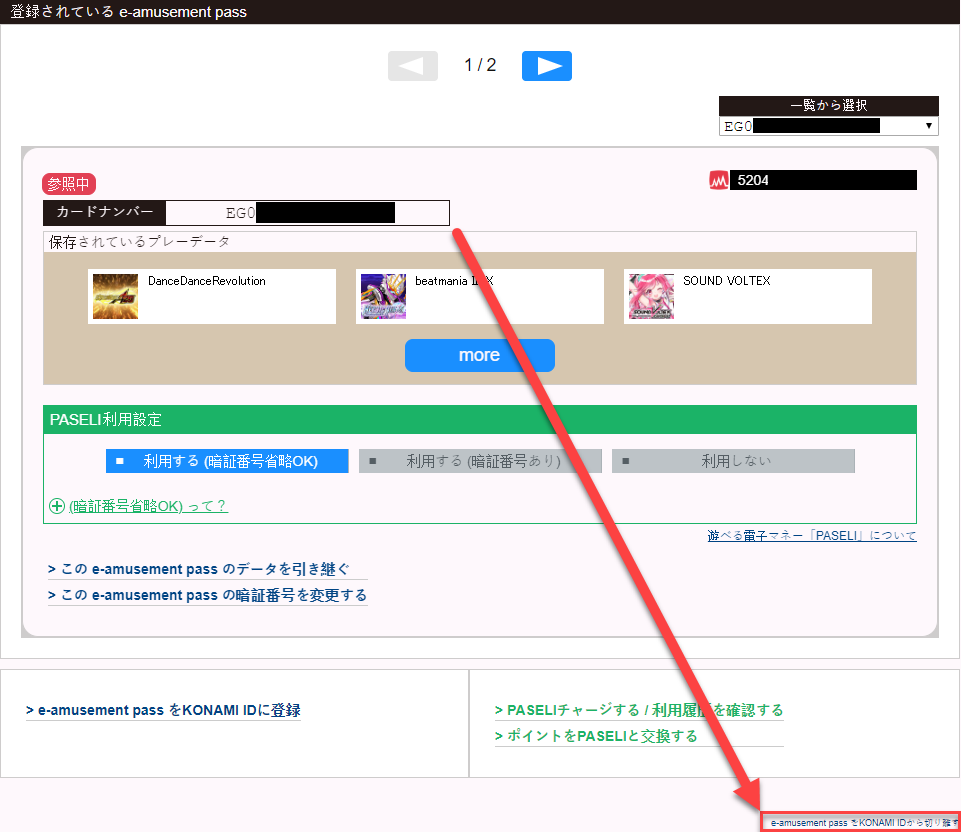Expand the (暗証番号省略OK)って？ explanation link
This screenshot has width=961, height=832.
[x=148, y=506]
